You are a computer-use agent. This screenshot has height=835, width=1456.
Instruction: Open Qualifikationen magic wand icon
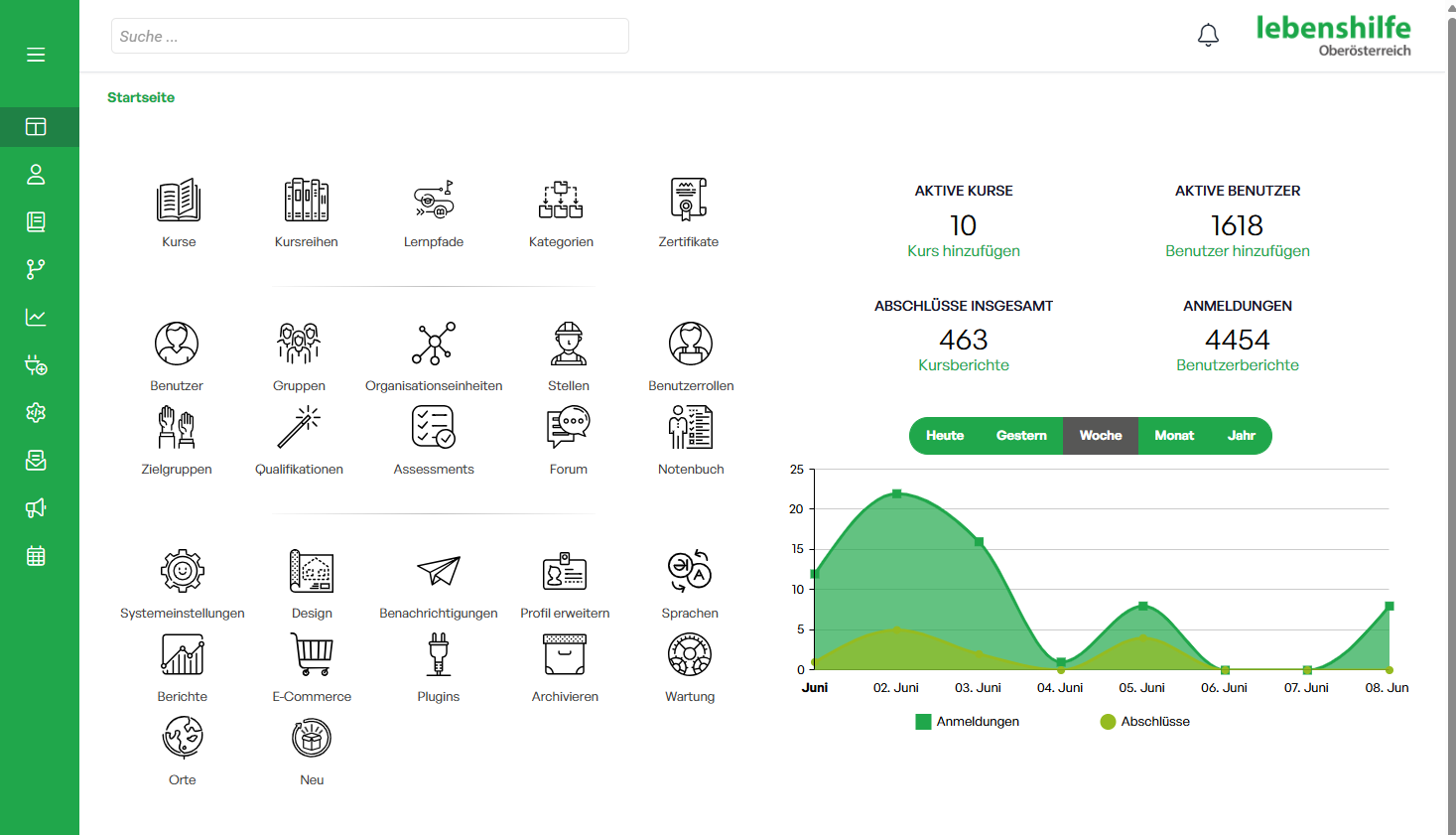click(x=299, y=427)
